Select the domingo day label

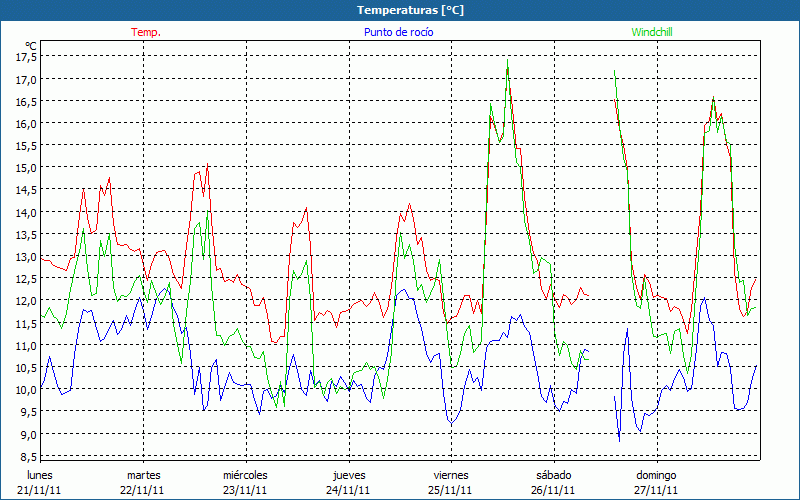[656, 475]
